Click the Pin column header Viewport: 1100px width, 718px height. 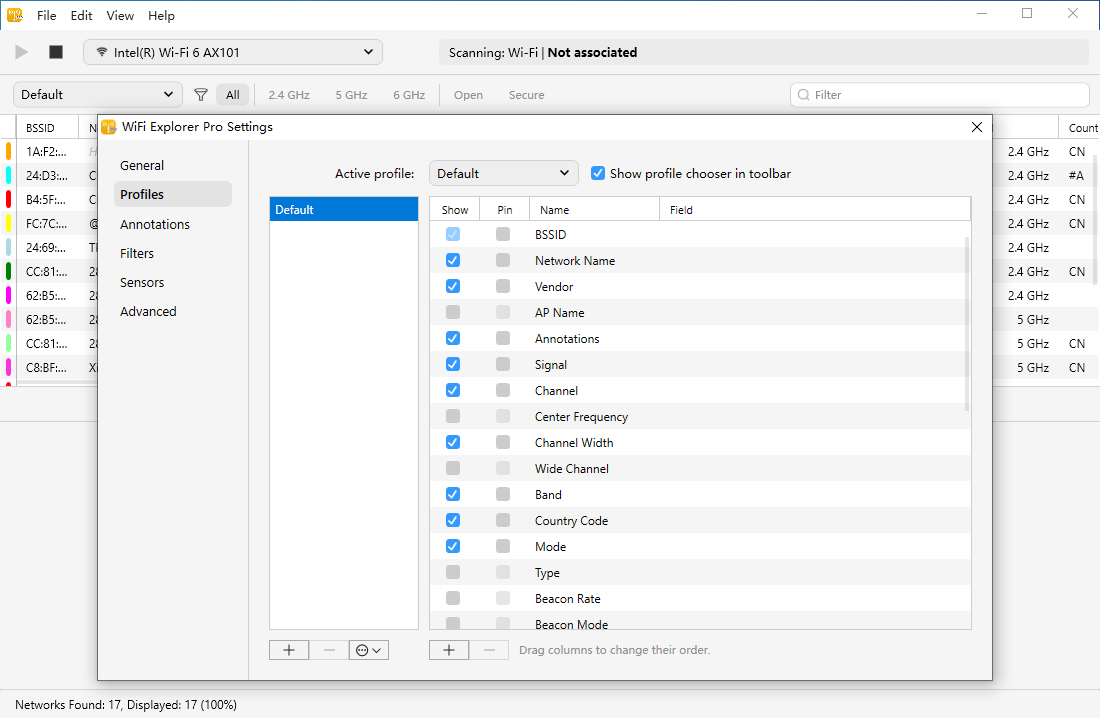[x=504, y=210]
